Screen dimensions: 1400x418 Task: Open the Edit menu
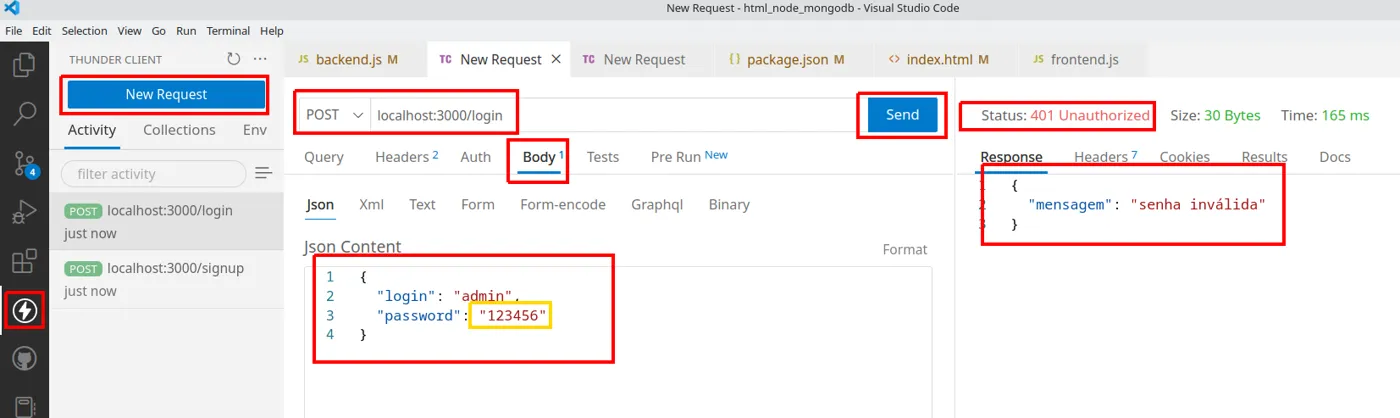coord(41,31)
